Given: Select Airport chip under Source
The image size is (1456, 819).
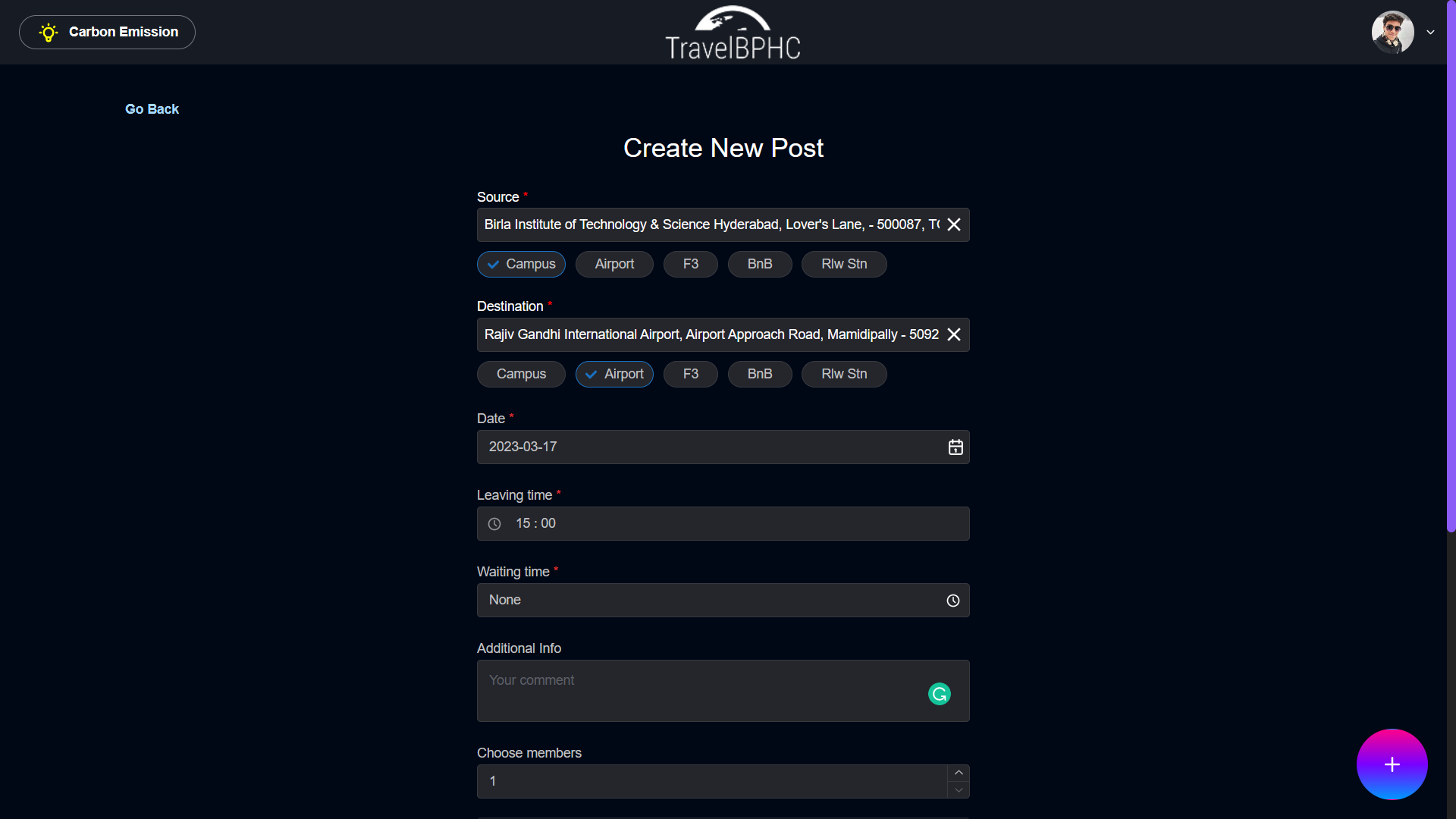Looking at the screenshot, I should [614, 264].
